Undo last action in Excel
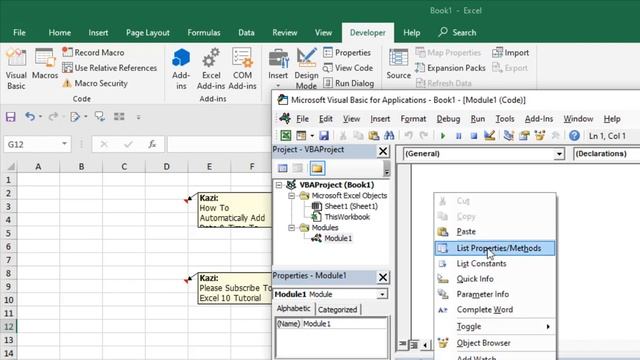640x360 pixels. pyautogui.click(x=30, y=117)
